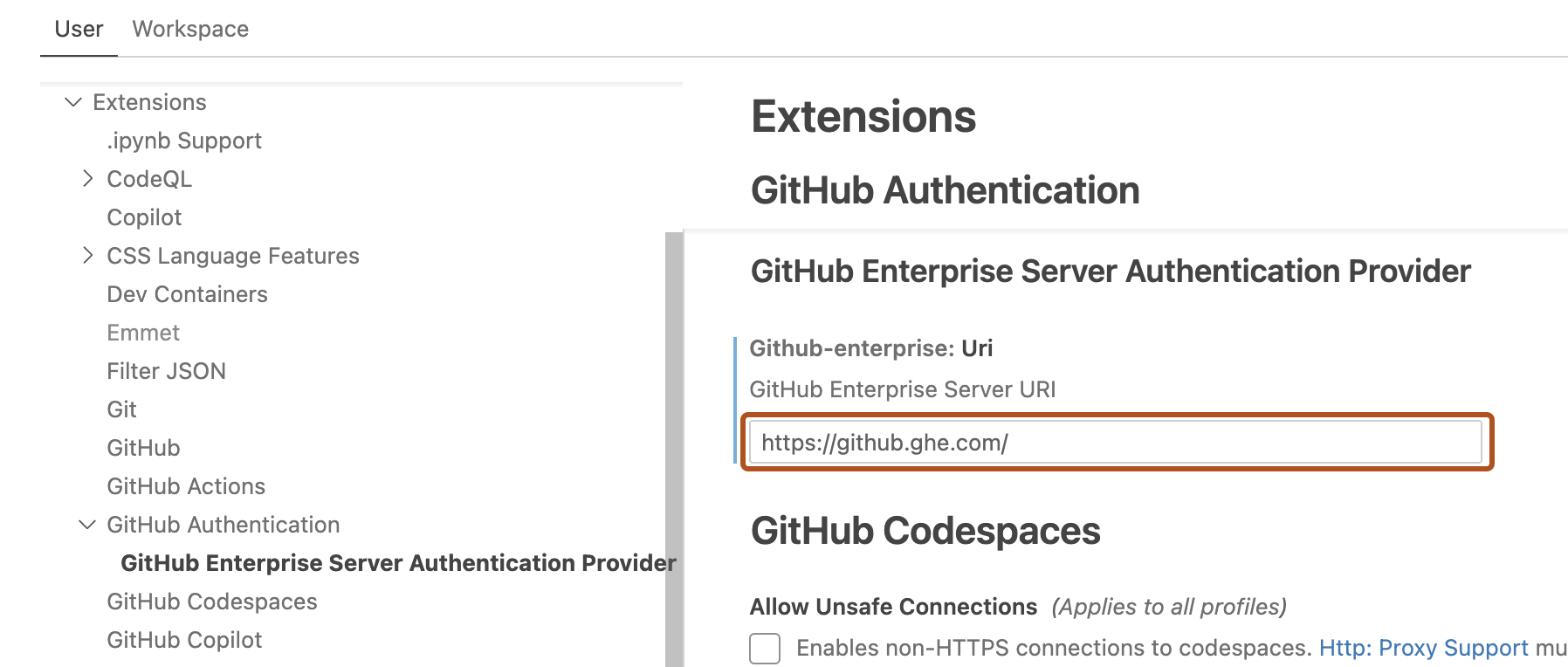Expand the CSS Language Features node

(87, 256)
